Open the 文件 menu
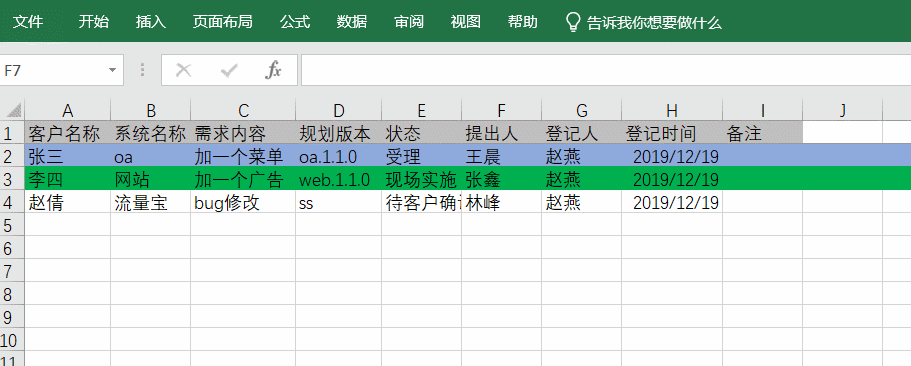Image resolution: width=911 pixels, height=366 pixels. click(x=28, y=22)
